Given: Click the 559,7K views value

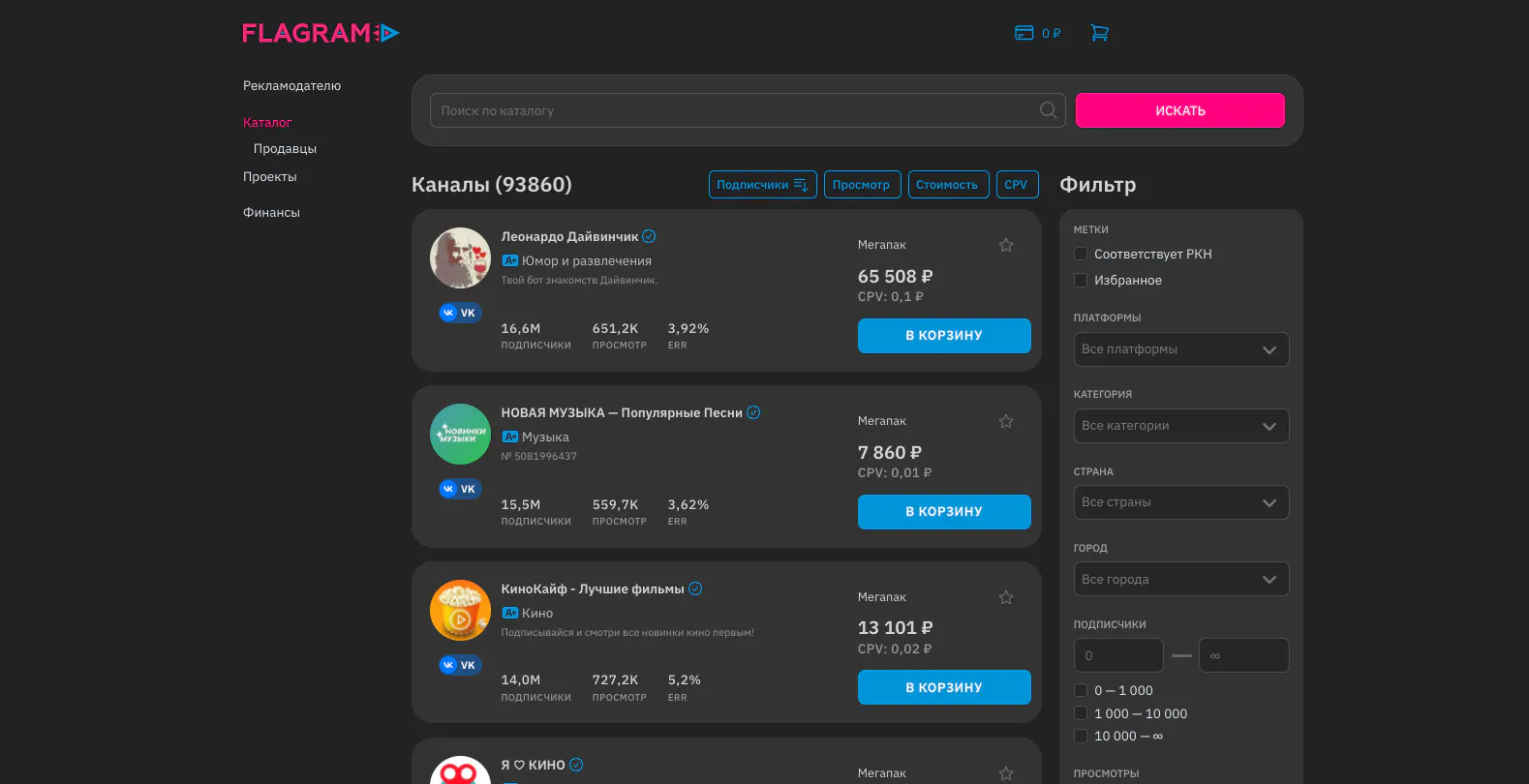Looking at the screenshot, I should point(616,504).
